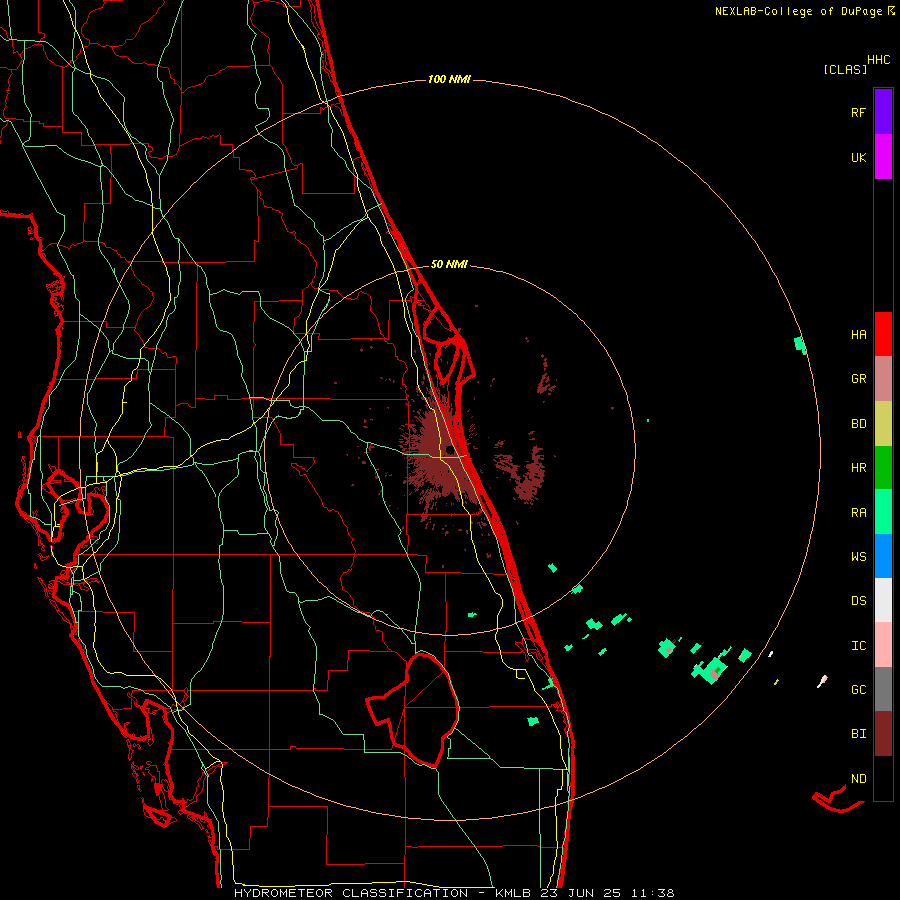The width and height of the screenshot is (900, 900).
Task: Click the BI dark red legend swatch
Action: click(883, 734)
